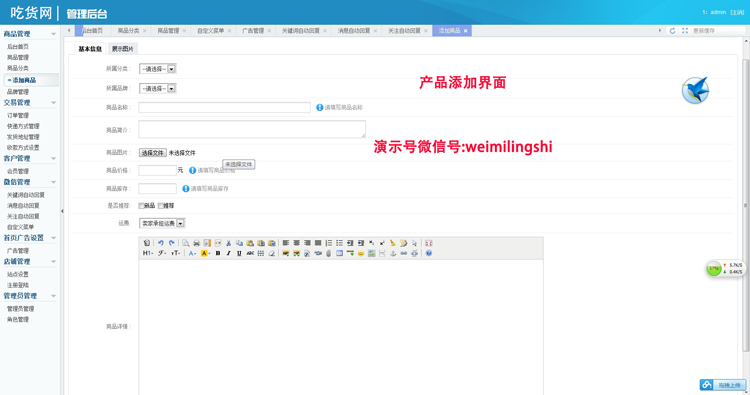750x395 pixels.
Task: Switch to the 展示图片 tab
Action: 122,49
